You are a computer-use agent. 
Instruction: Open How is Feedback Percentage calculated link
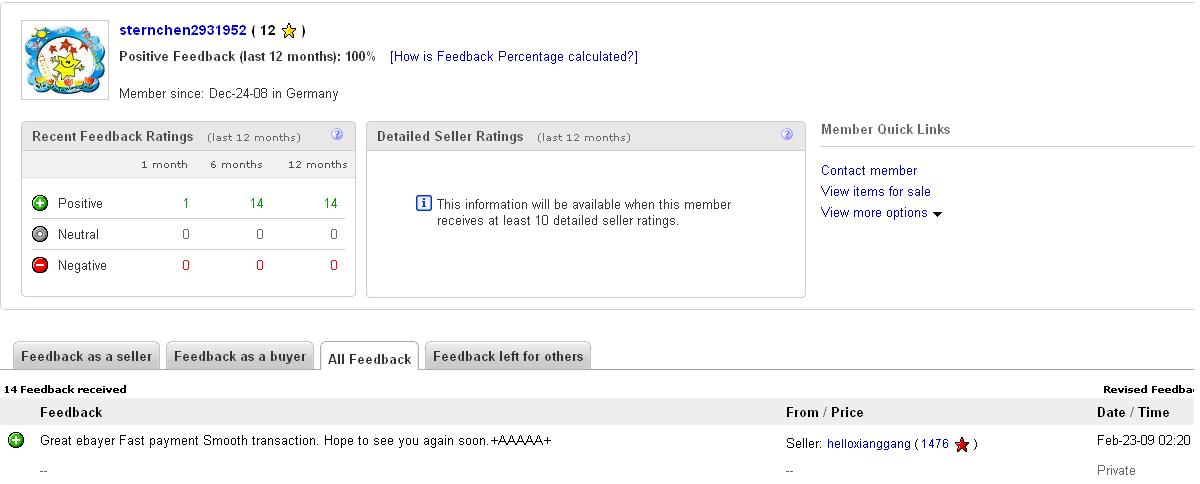[x=514, y=57]
